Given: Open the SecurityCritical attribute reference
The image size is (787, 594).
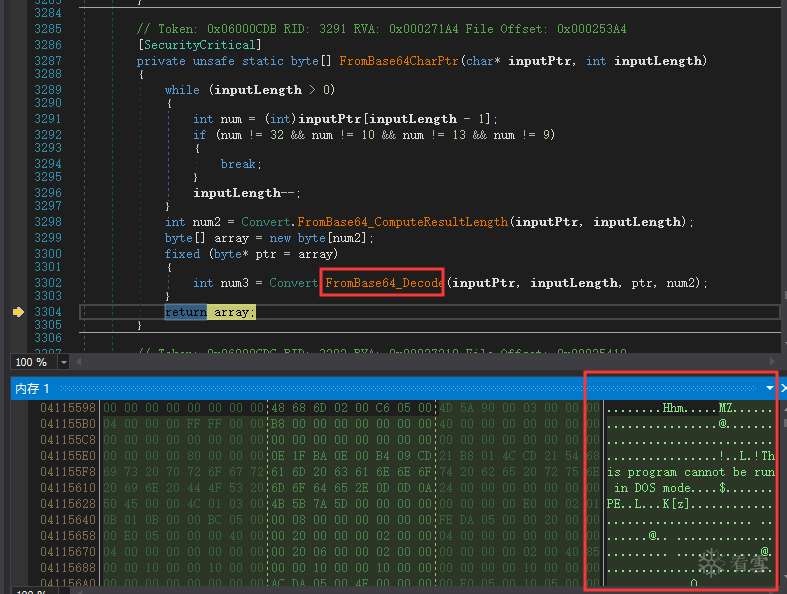Looking at the screenshot, I should (x=200, y=45).
